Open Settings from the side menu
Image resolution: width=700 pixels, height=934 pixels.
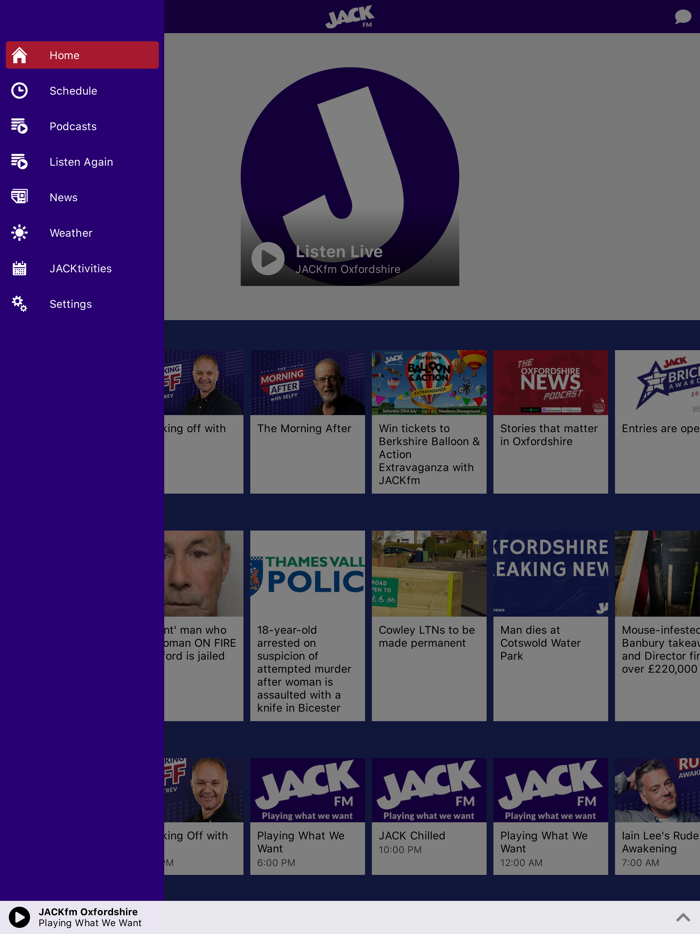click(82, 304)
